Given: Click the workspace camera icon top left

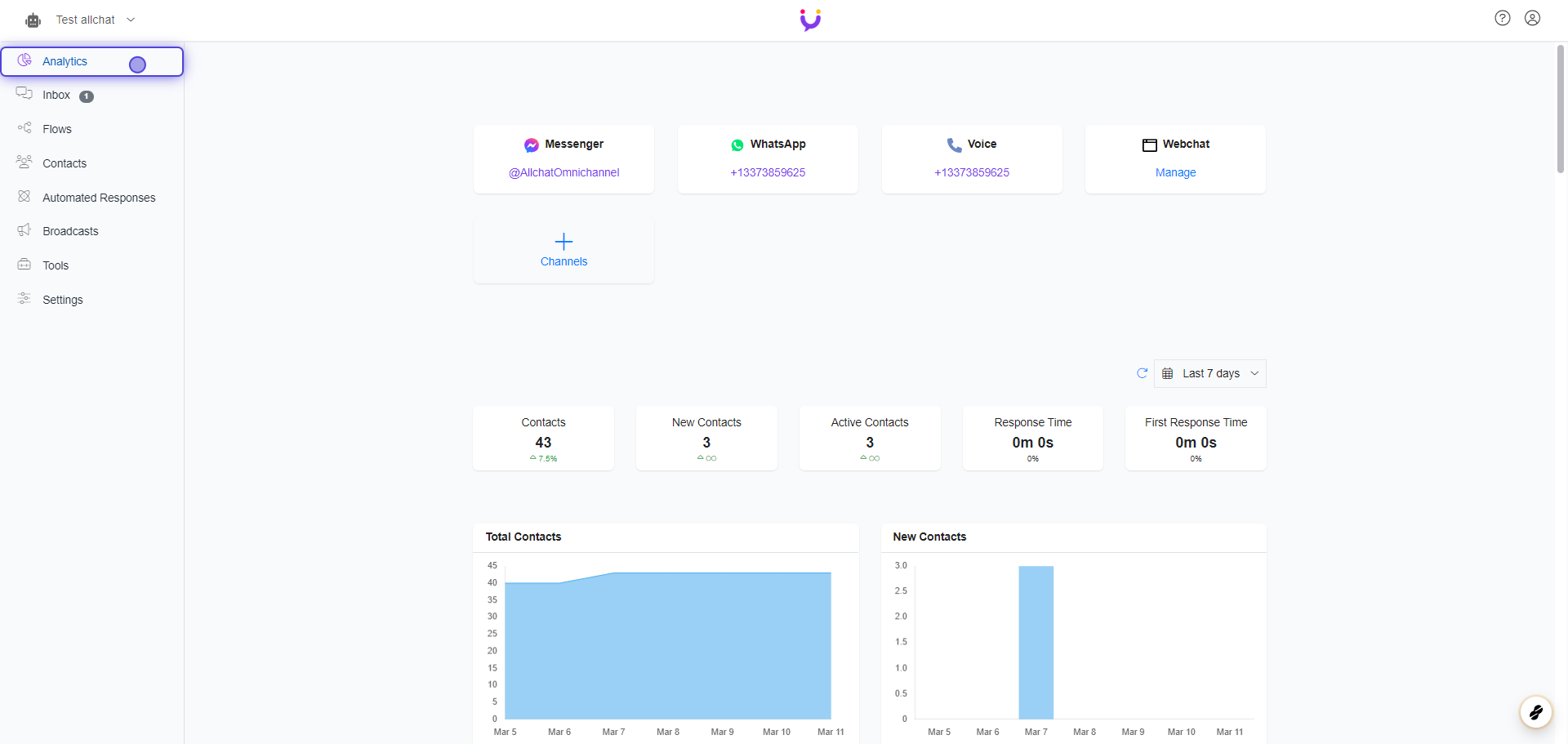Looking at the screenshot, I should 33,20.
